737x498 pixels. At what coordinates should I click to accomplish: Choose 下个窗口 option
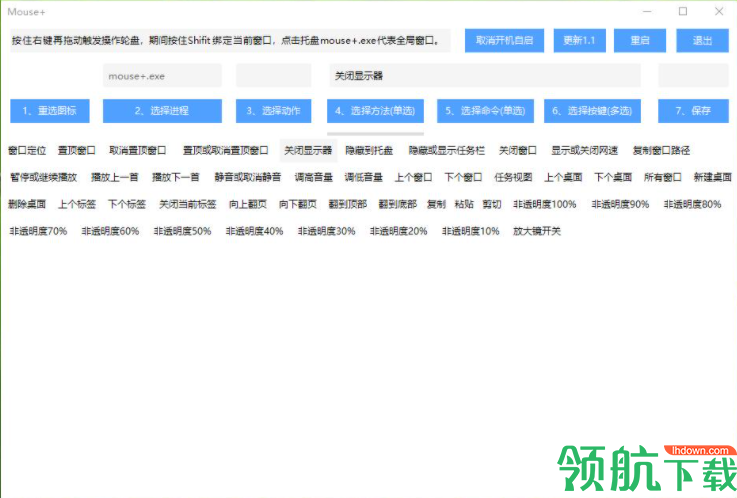463,177
